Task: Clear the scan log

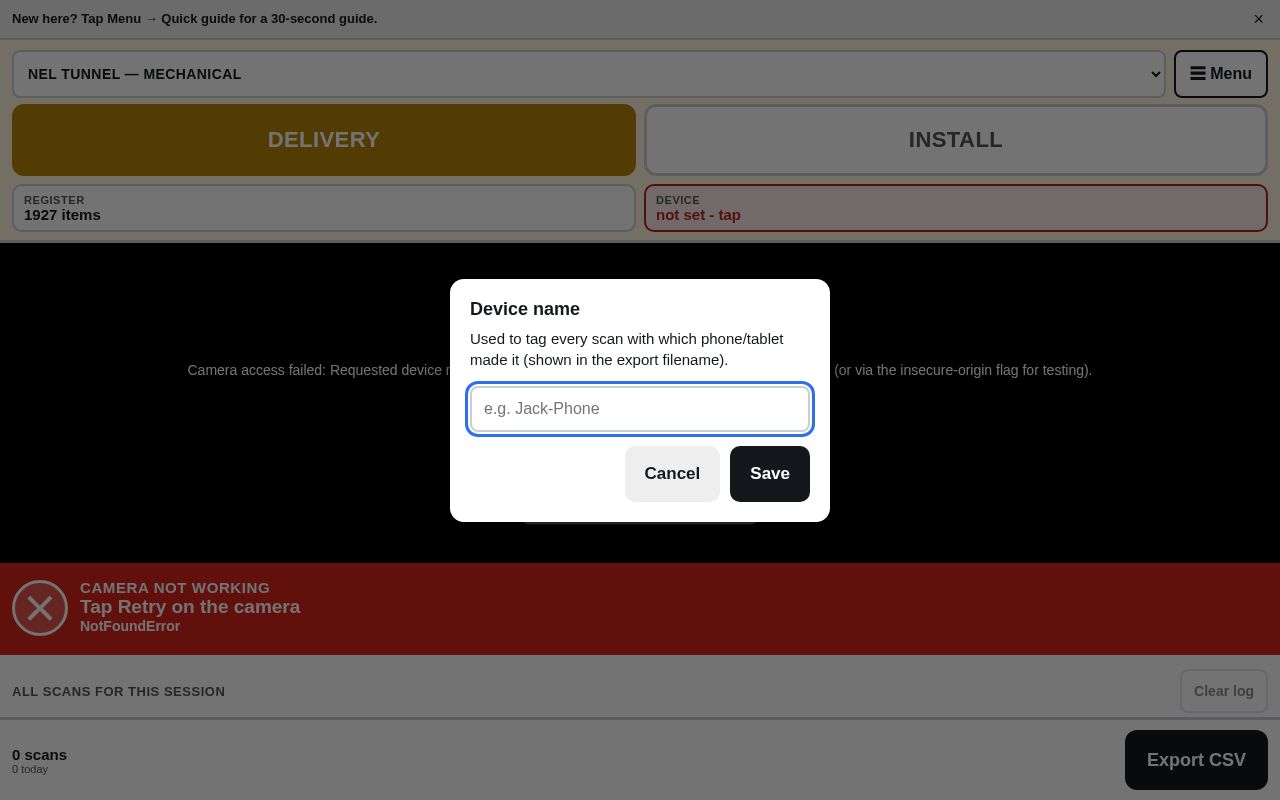Action: [x=1224, y=691]
